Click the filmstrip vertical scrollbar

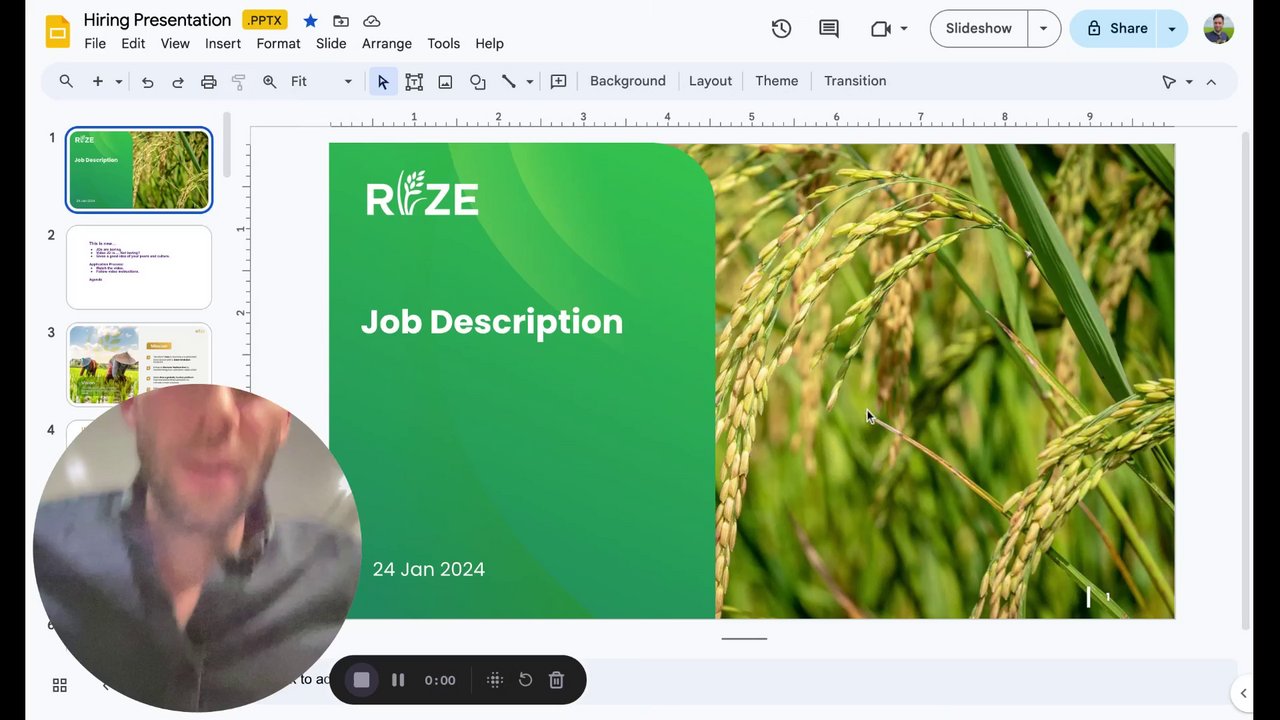[227, 145]
